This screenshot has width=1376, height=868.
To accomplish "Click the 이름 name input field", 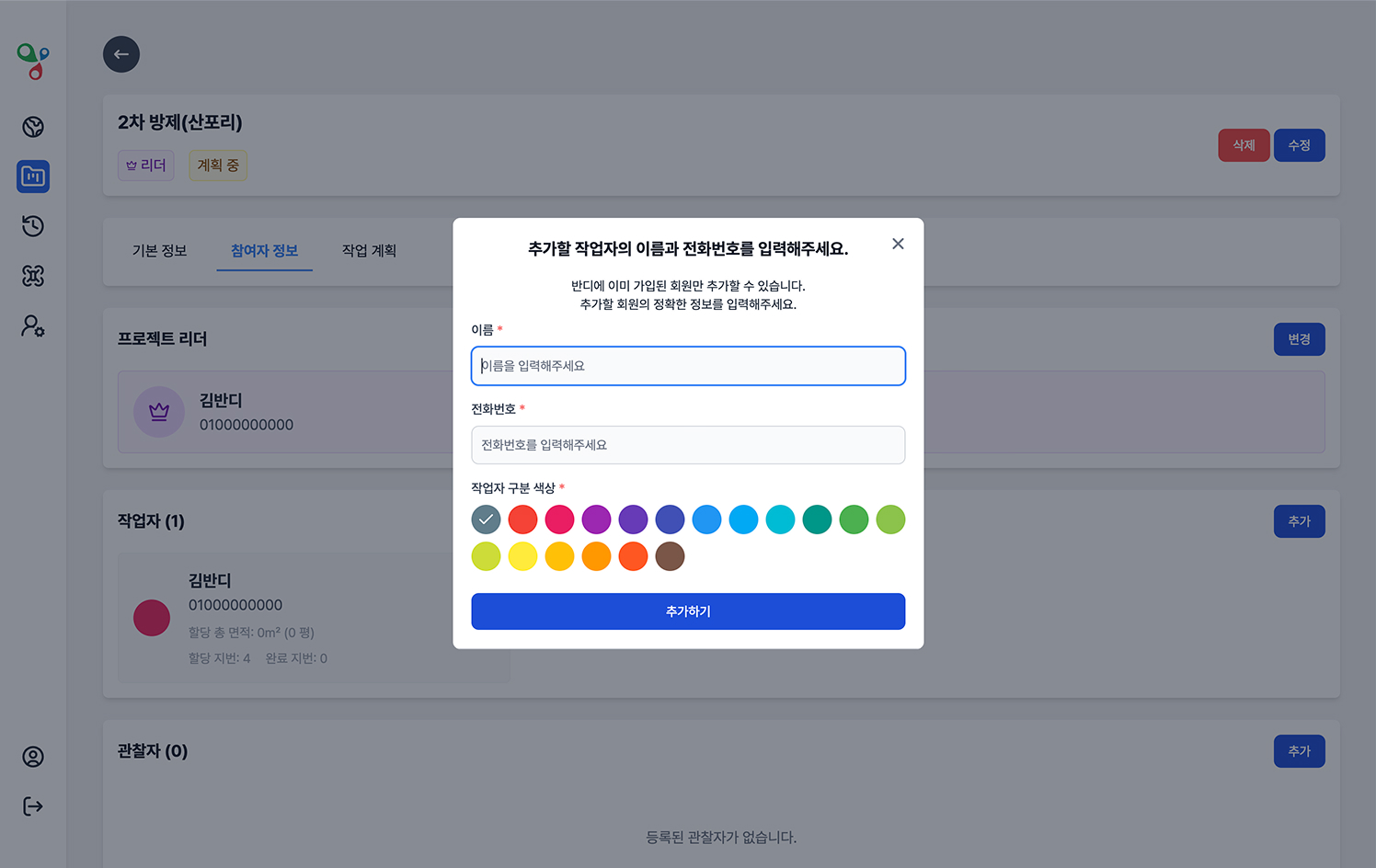I will tap(688, 366).
